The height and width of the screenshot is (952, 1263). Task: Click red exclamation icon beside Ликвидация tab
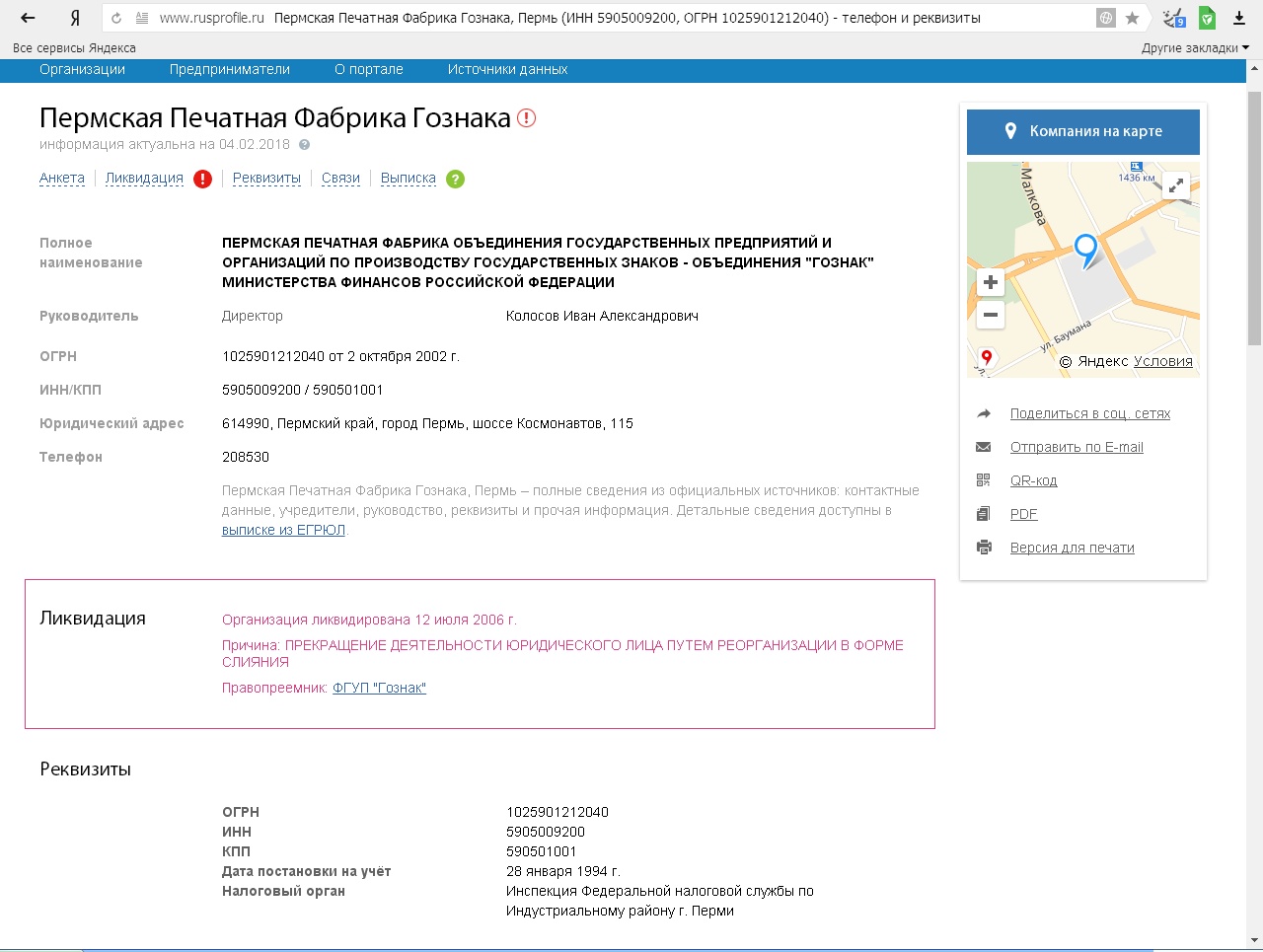pos(202,179)
